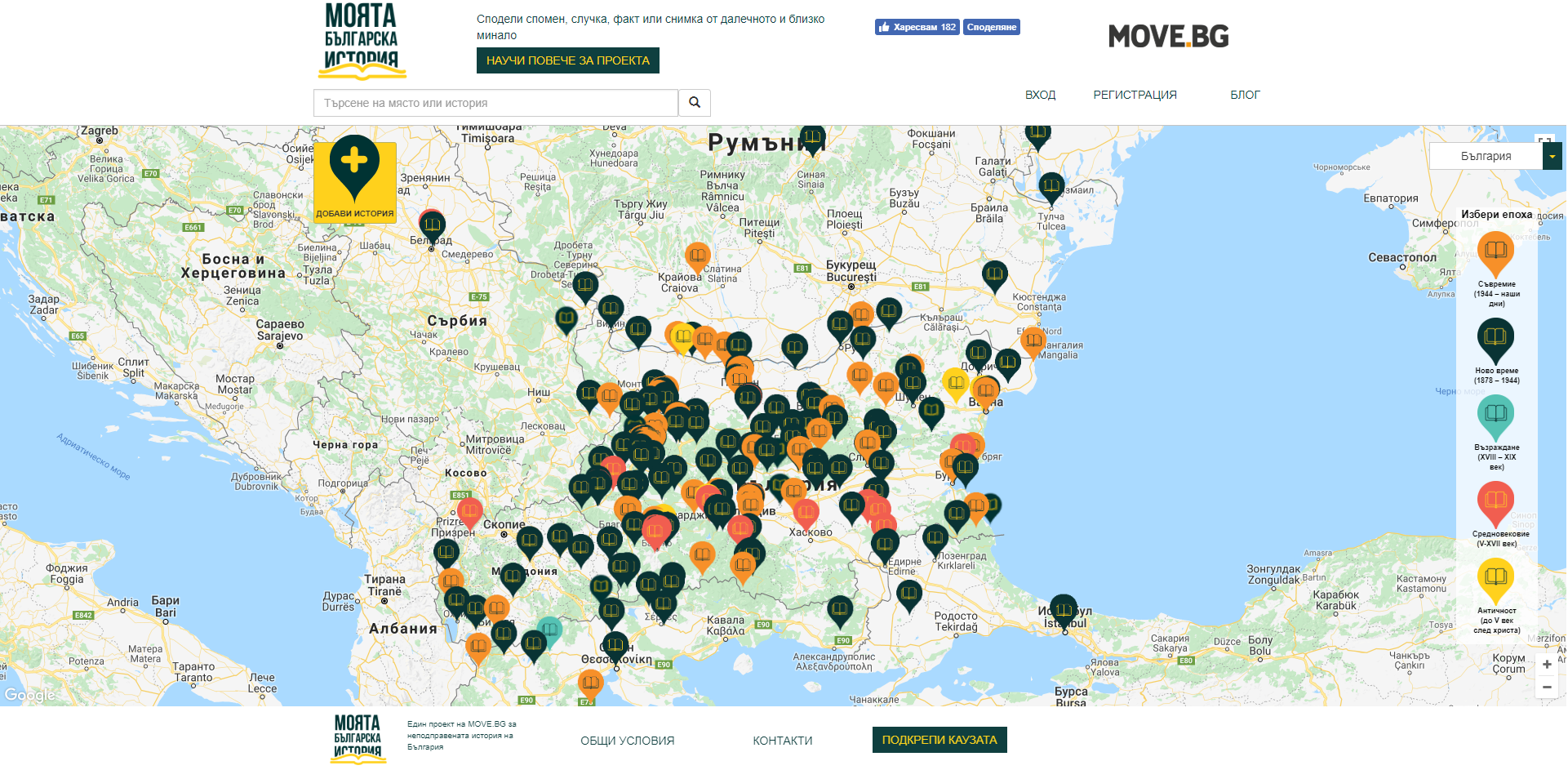This screenshot has width=1568, height=770.
Task: Open the РЕГИСТРАЦИЯ menu item
Action: (x=1135, y=95)
